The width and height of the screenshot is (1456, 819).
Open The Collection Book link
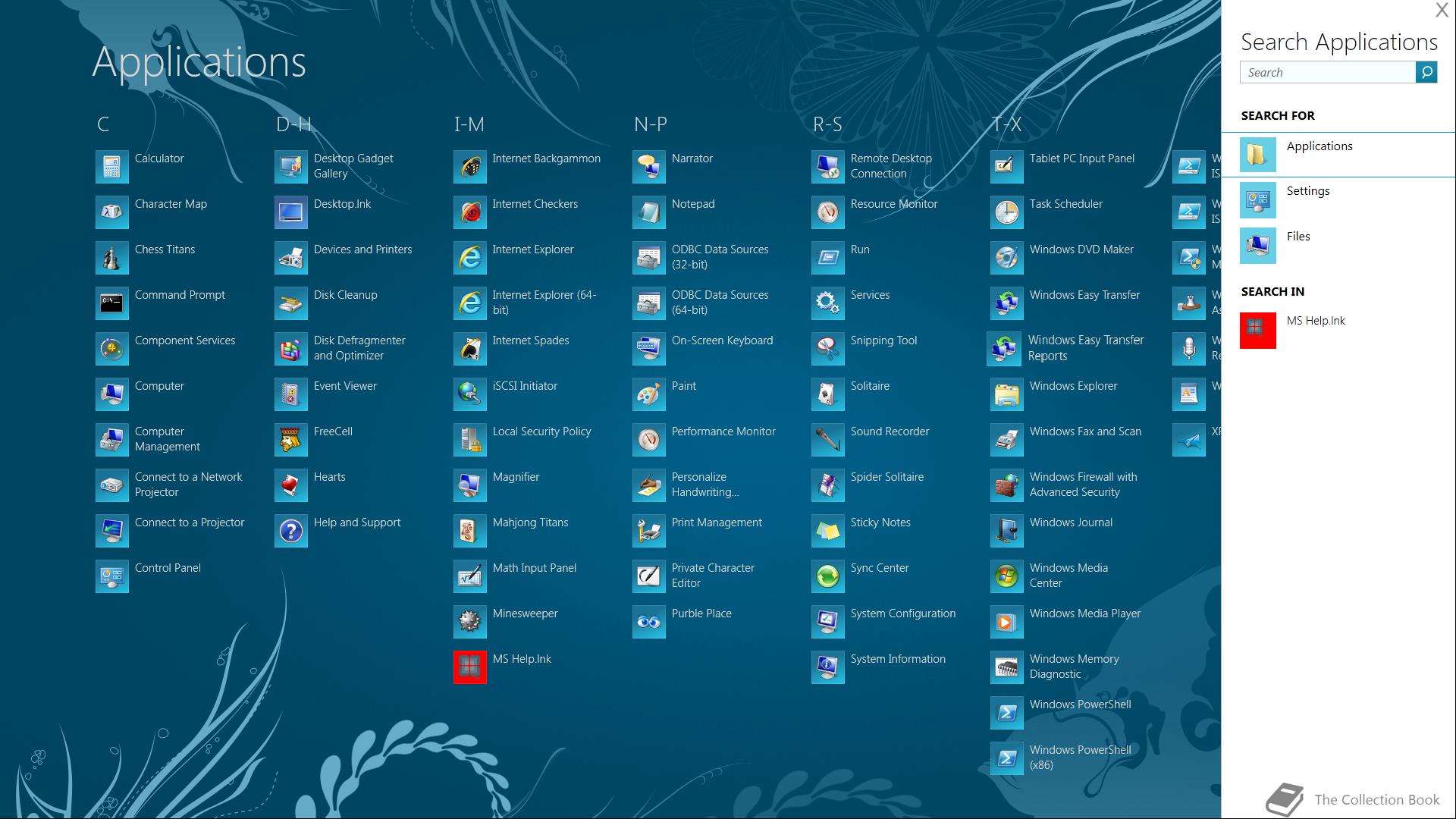[x=1353, y=799]
